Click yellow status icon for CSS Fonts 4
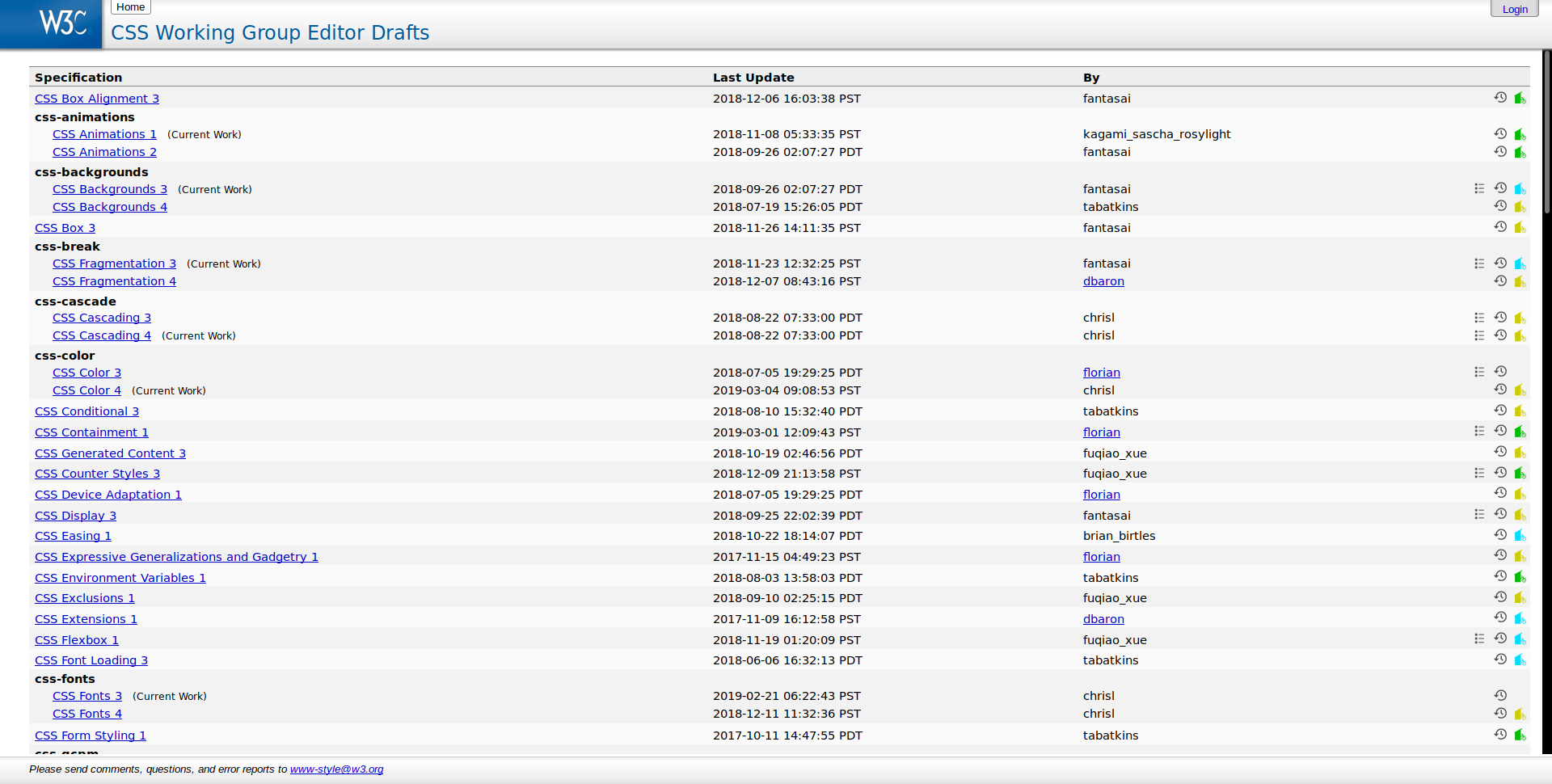This screenshot has width=1552, height=784. (1520, 714)
